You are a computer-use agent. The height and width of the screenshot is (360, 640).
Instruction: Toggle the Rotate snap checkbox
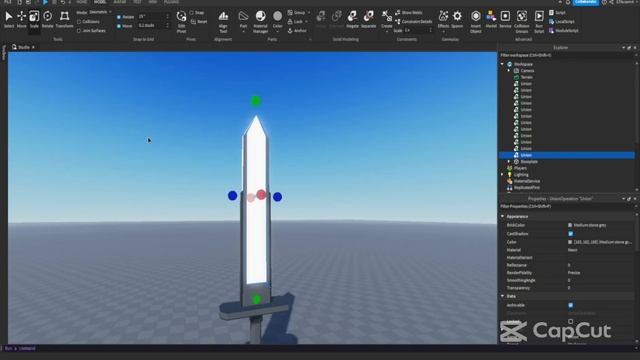[119, 17]
